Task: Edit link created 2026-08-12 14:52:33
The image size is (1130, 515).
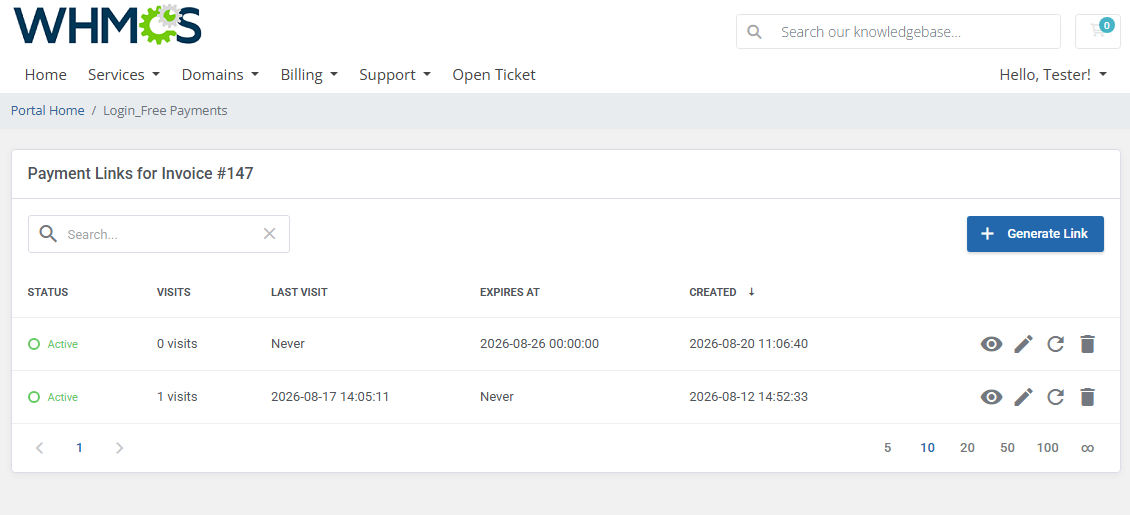Action: [x=1023, y=397]
